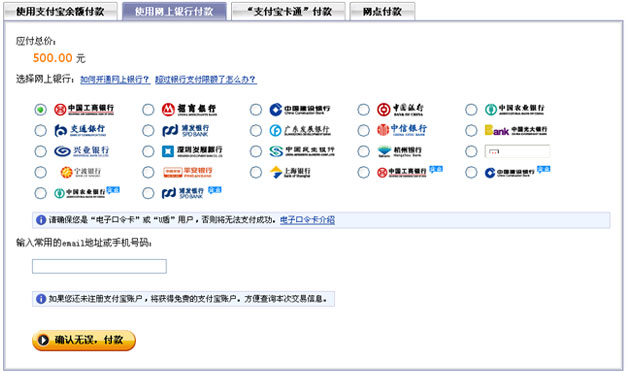The height and width of the screenshot is (373, 627).
Task: Select the 兴业银行 radio button
Action: pos(40,151)
